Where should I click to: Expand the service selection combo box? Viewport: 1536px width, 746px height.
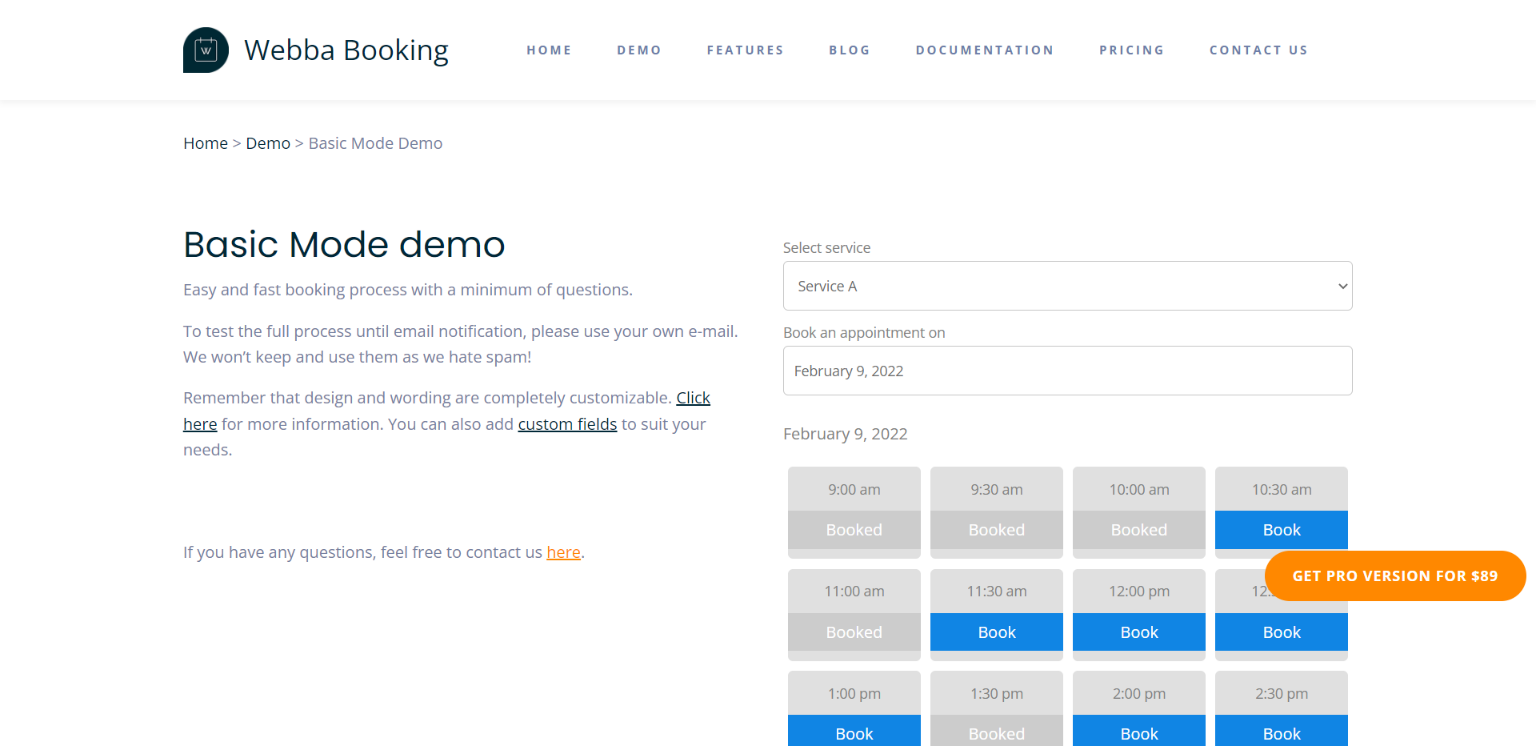click(x=1066, y=286)
